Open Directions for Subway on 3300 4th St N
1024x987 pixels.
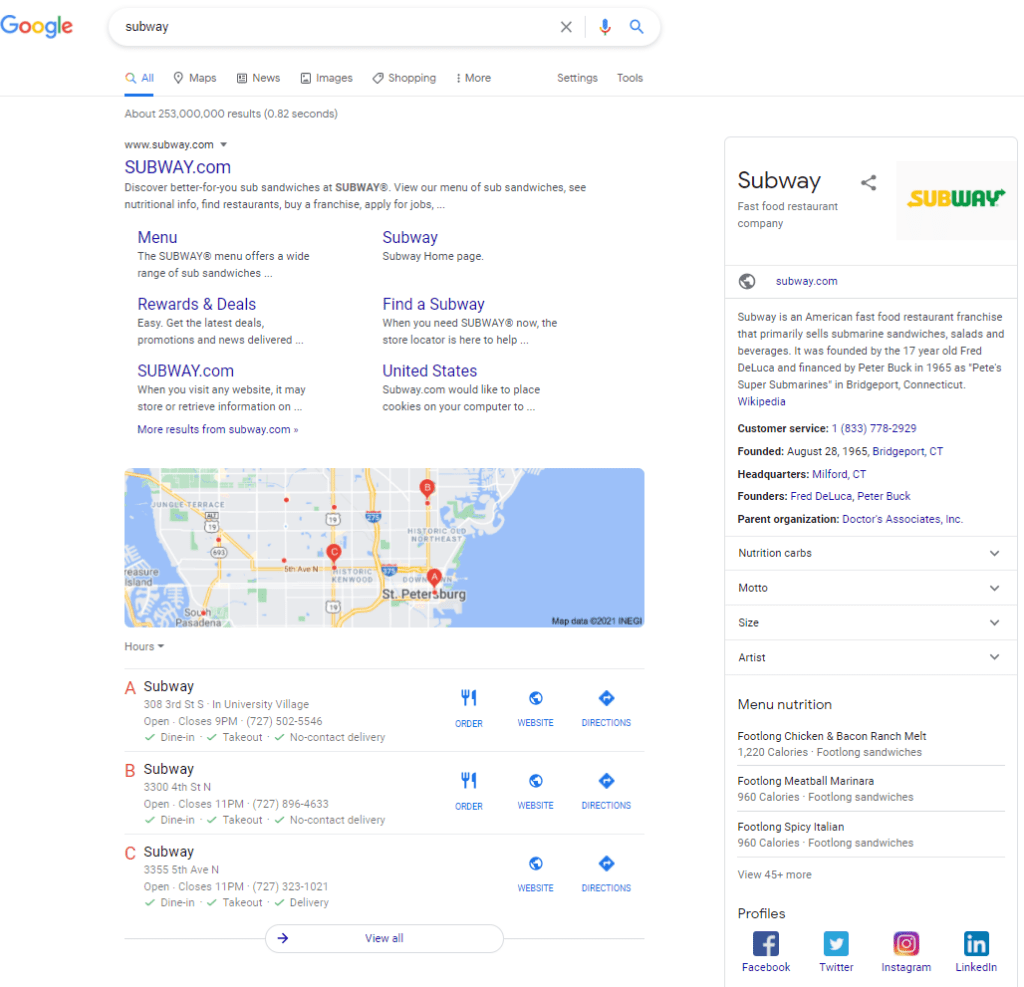click(x=606, y=788)
